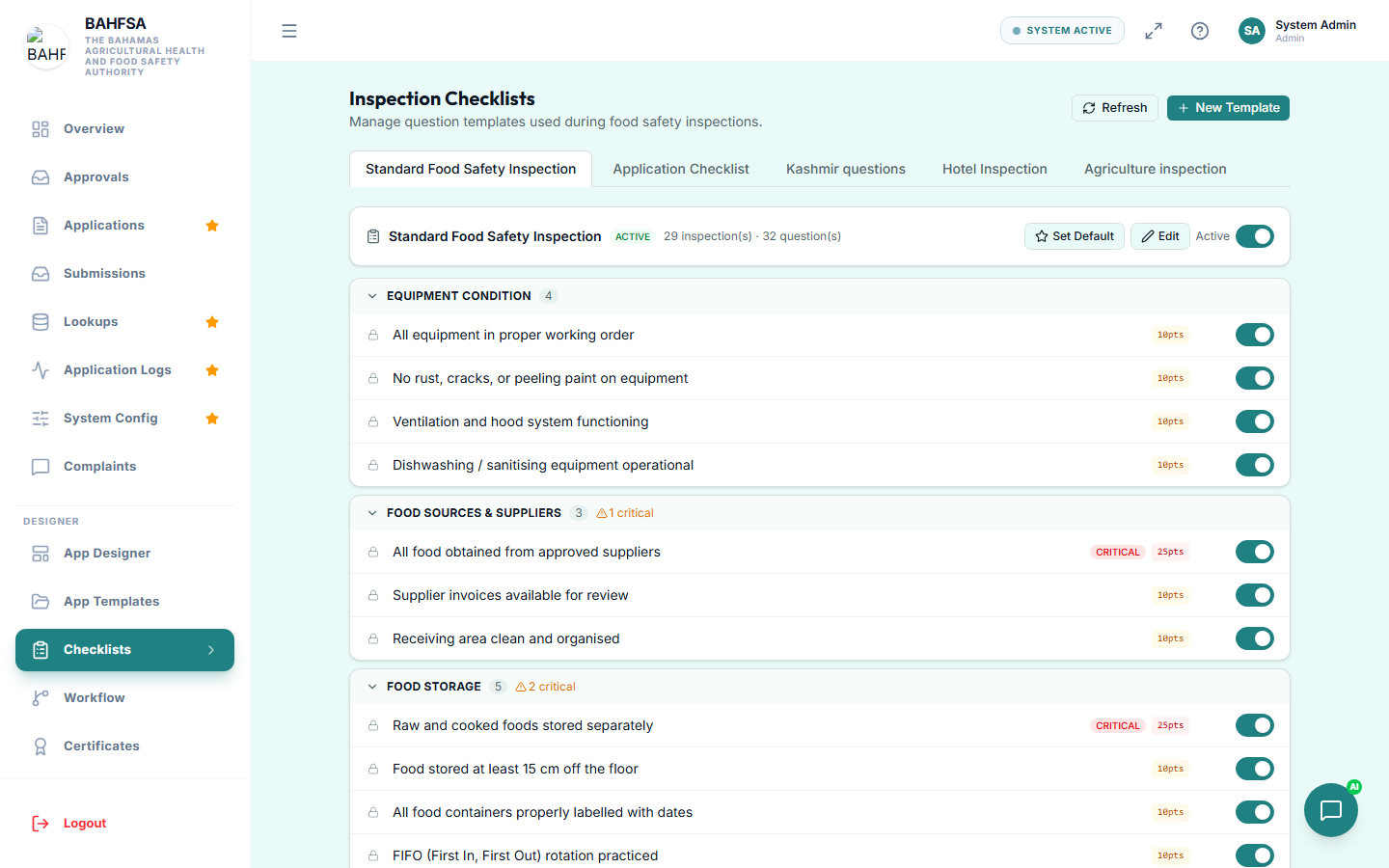
Task: Toggle Raw and cooked foods stored separately
Action: coord(1255,725)
